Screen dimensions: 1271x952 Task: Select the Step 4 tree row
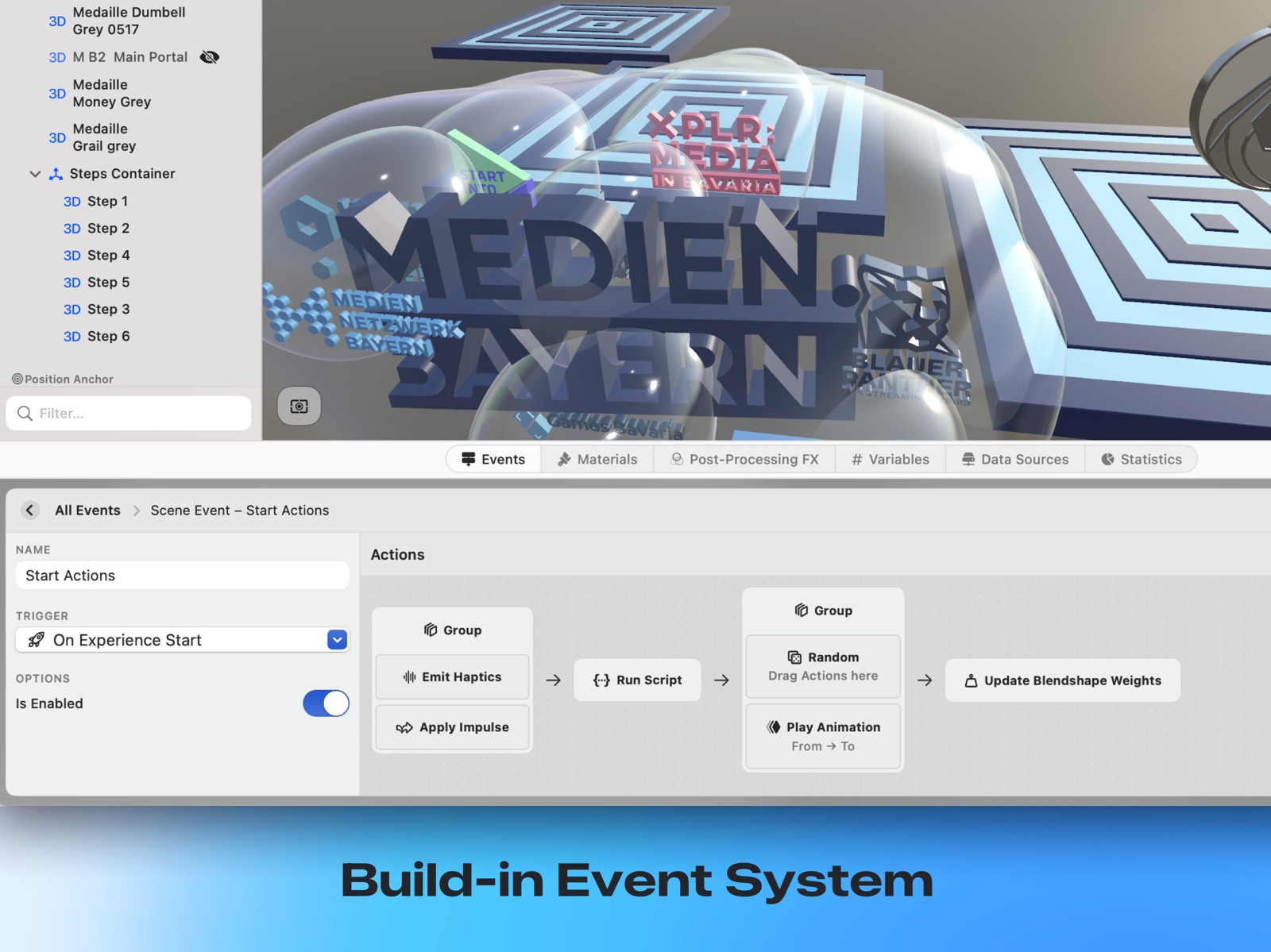pyautogui.click(x=131, y=256)
